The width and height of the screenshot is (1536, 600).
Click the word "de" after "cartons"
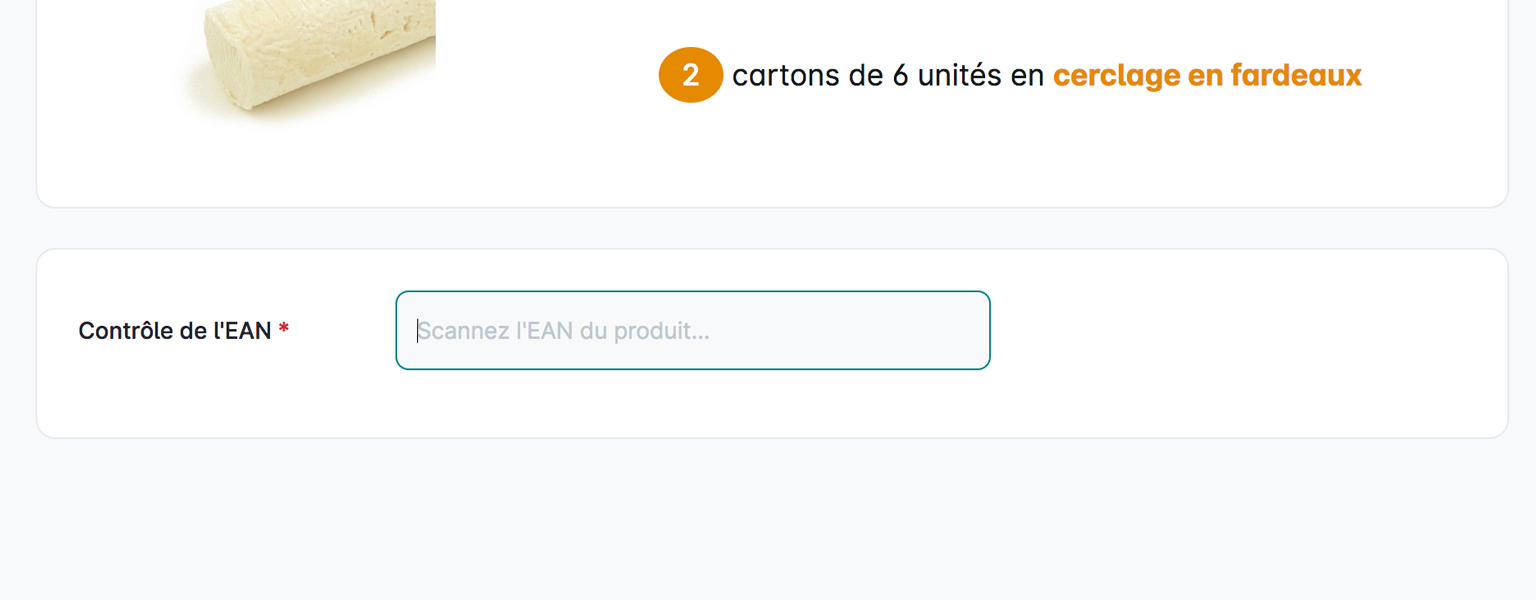[x=866, y=76]
